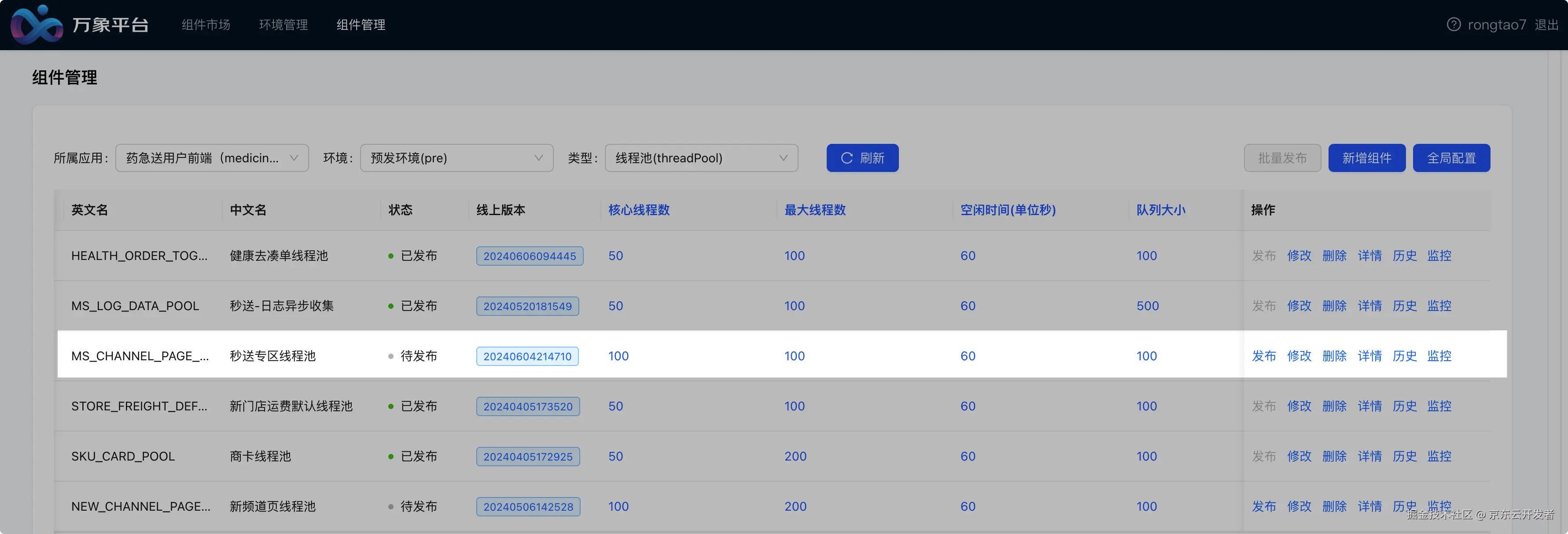Switch to the 环境管理 menu item
This screenshot has height=534, width=1568.
tap(283, 25)
